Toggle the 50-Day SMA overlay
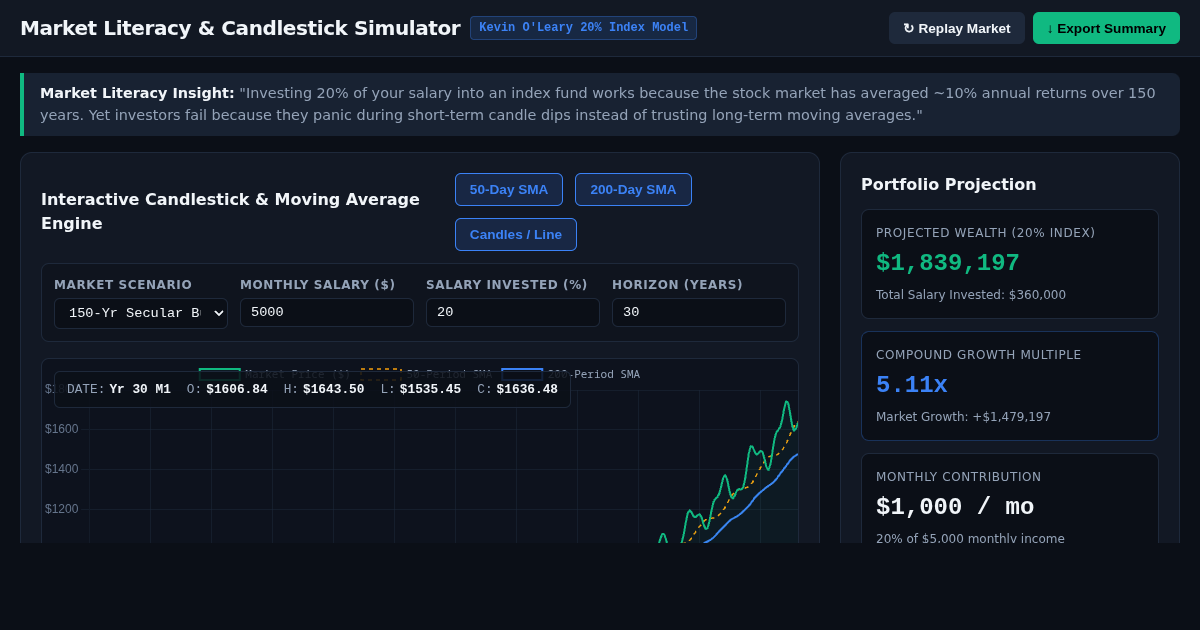 point(509,189)
